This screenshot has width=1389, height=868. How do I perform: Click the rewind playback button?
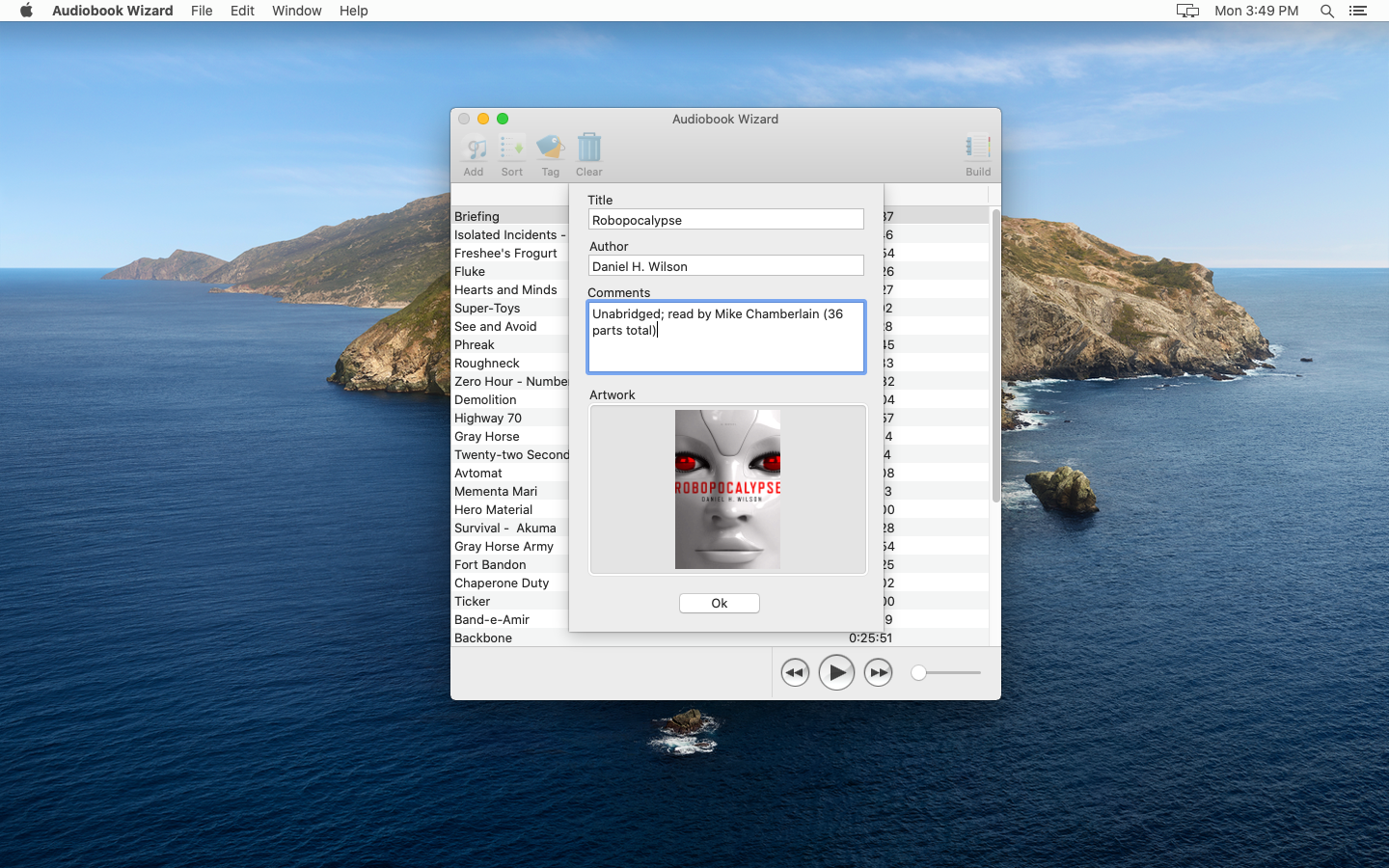click(795, 672)
